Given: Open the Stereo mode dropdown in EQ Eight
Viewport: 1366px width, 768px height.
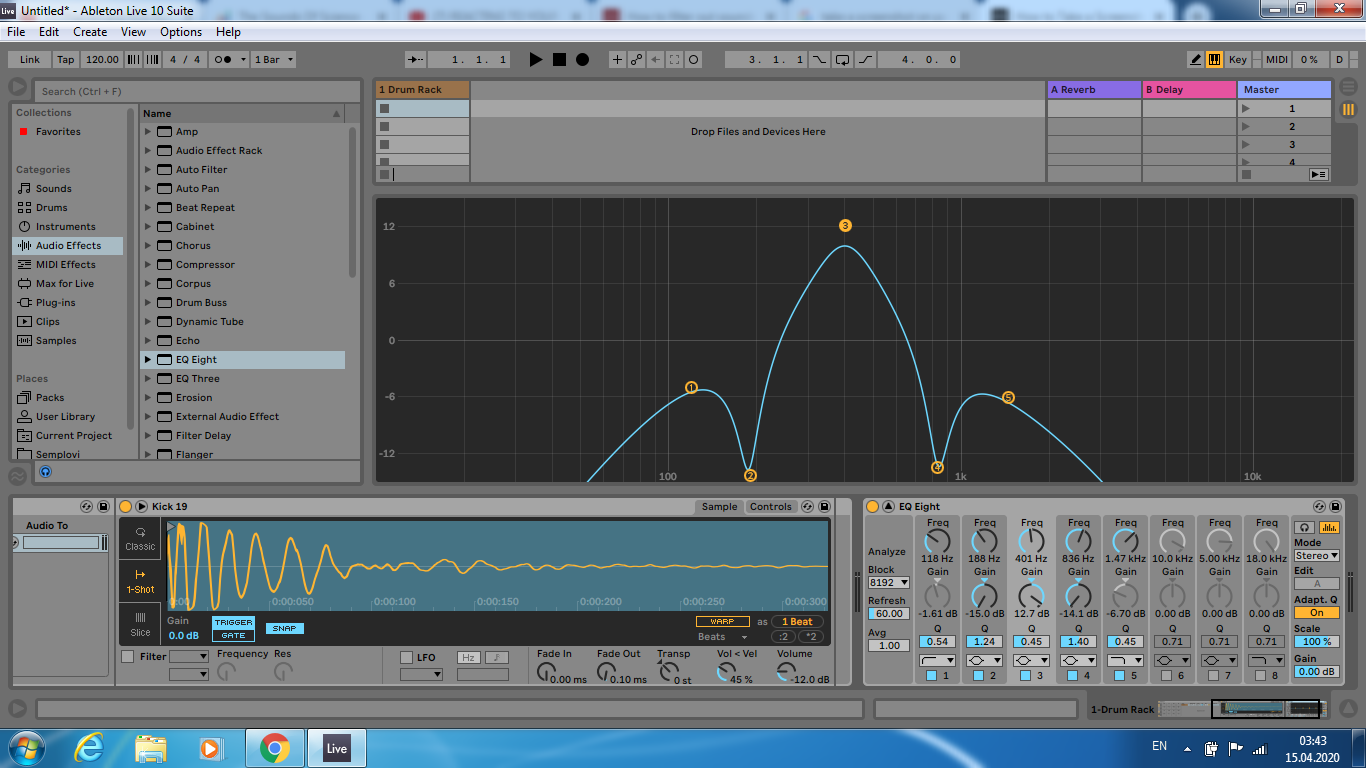Looking at the screenshot, I should pos(1316,556).
